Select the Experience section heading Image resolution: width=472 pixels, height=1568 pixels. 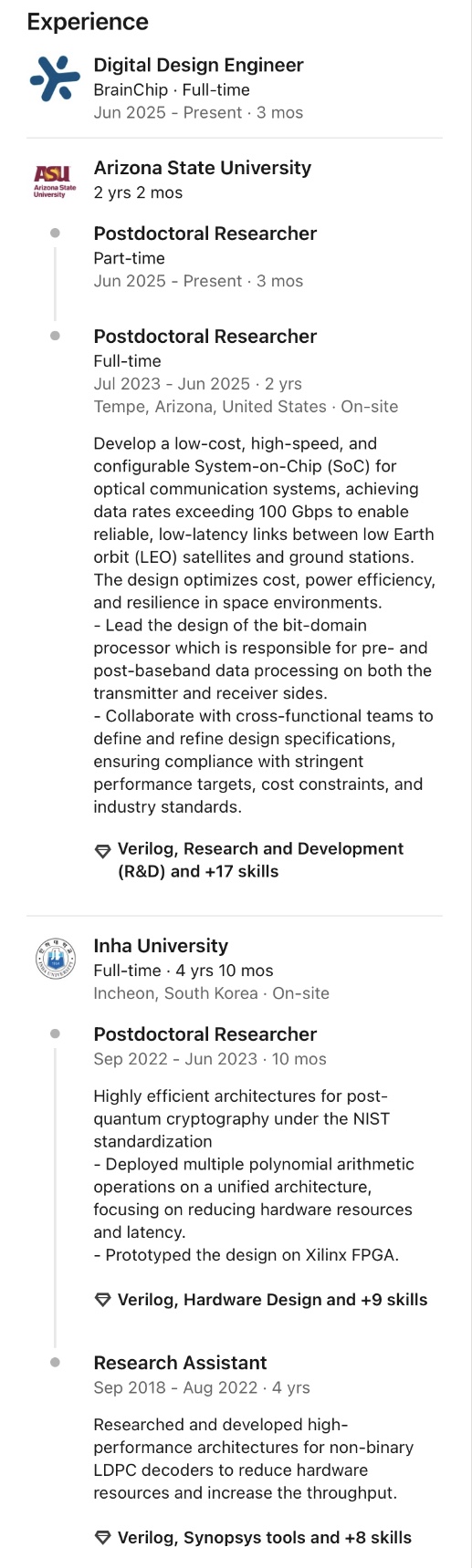pyautogui.click(x=88, y=22)
